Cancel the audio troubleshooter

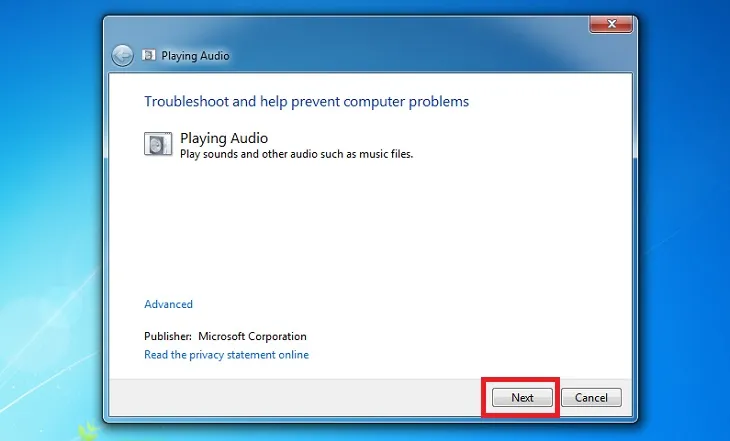coord(591,397)
